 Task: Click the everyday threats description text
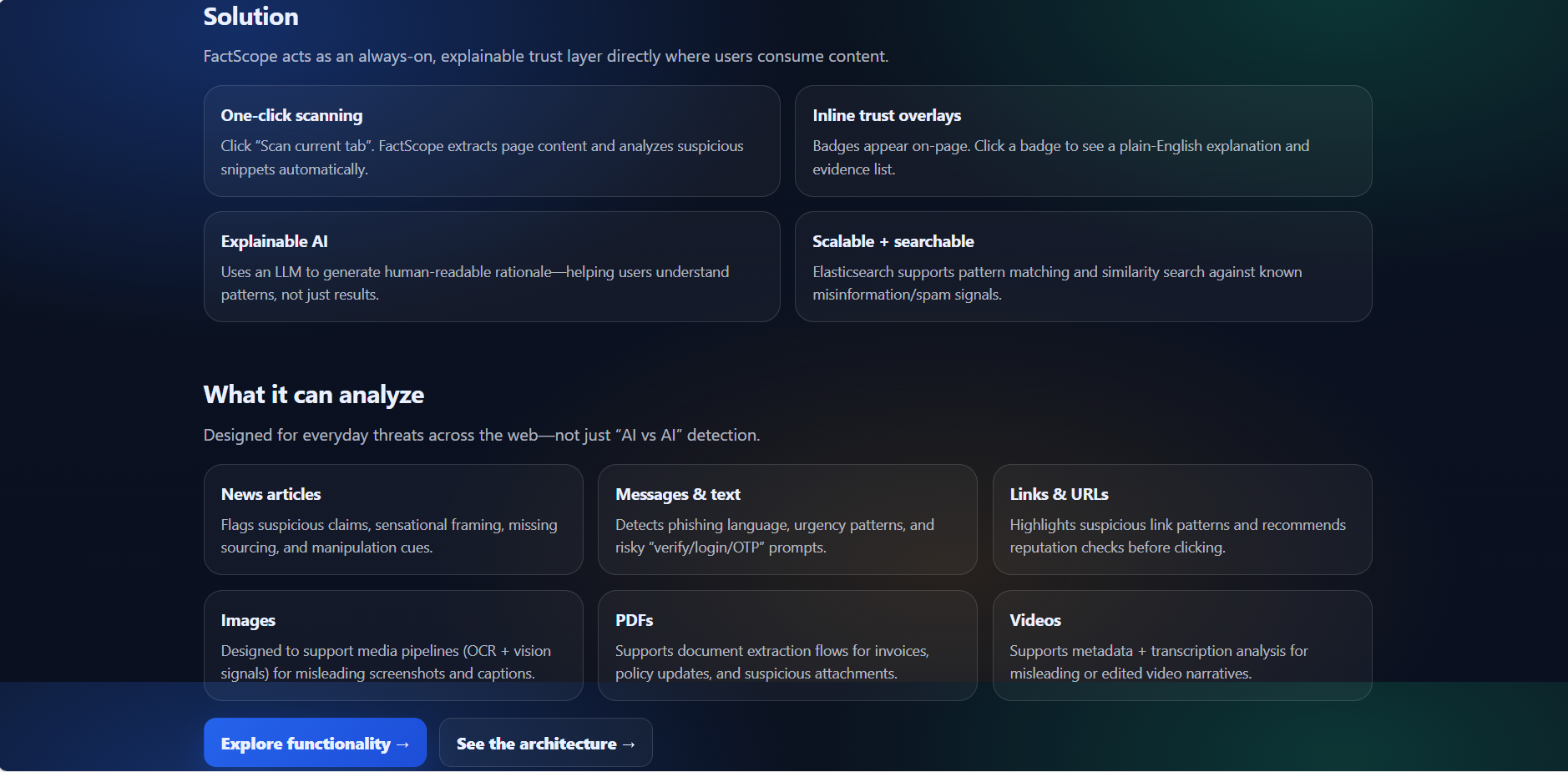click(481, 434)
